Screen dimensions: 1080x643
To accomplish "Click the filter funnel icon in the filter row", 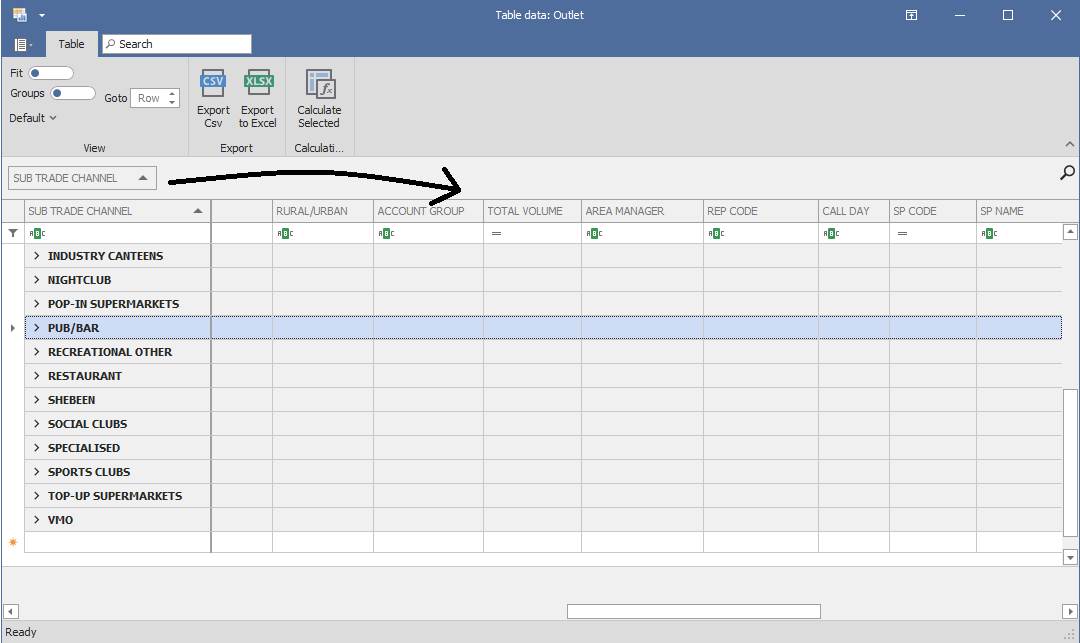I will click(x=13, y=233).
